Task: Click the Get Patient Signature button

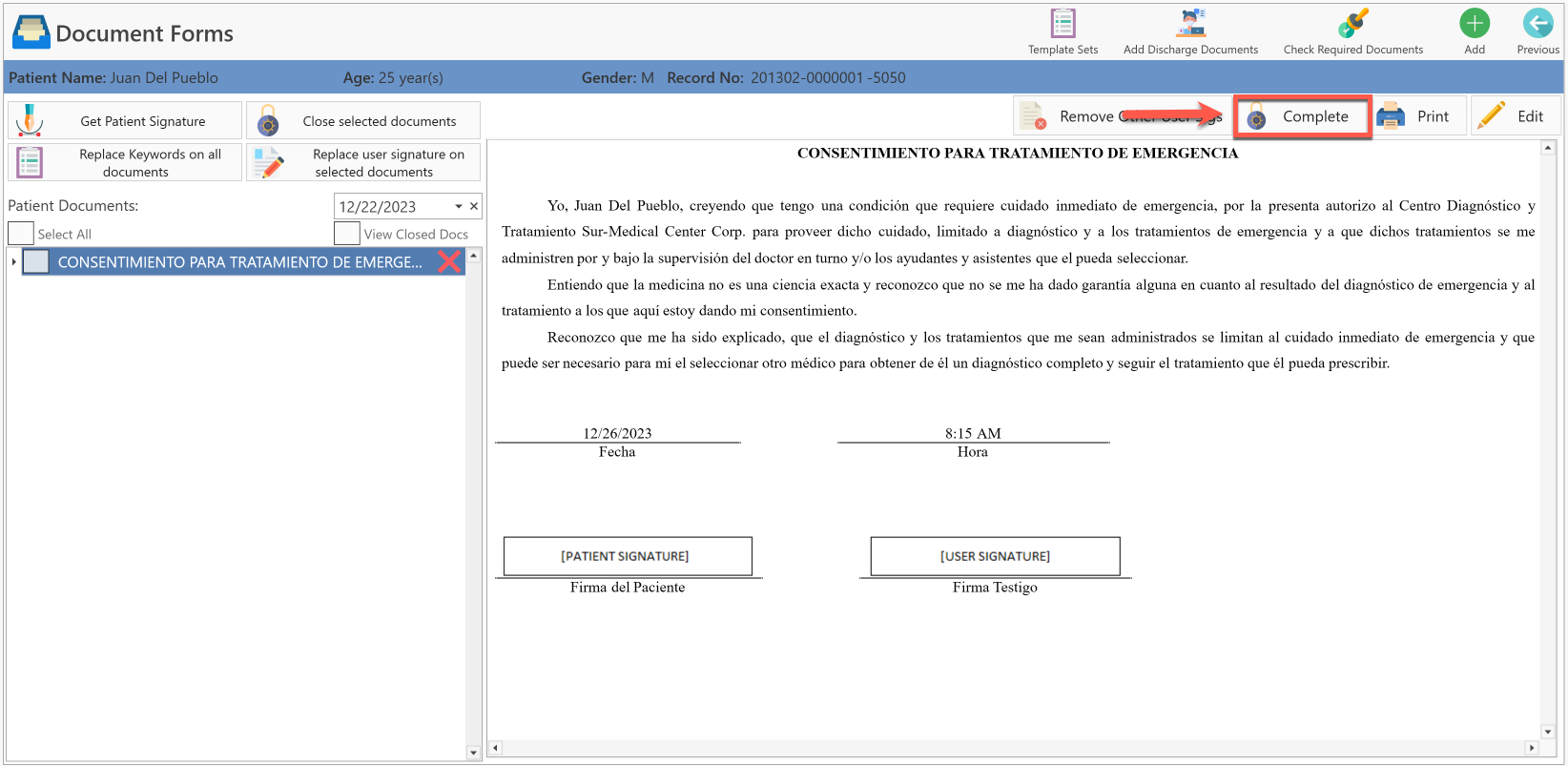Action: pyautogui.click(x=125, y=121)
